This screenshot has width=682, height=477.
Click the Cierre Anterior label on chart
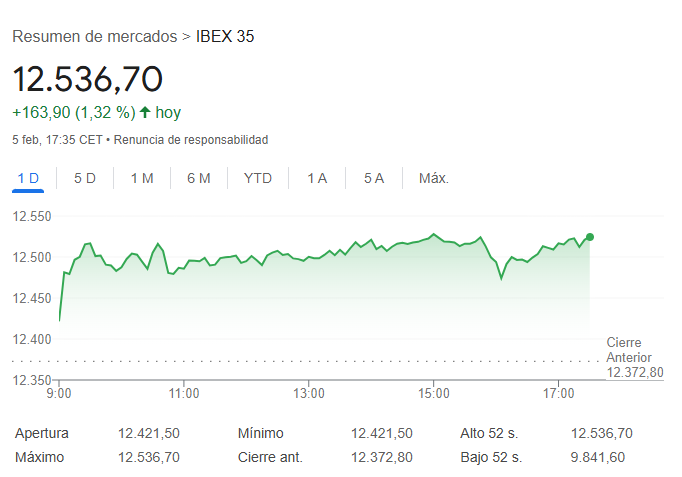tap(629, 350)
